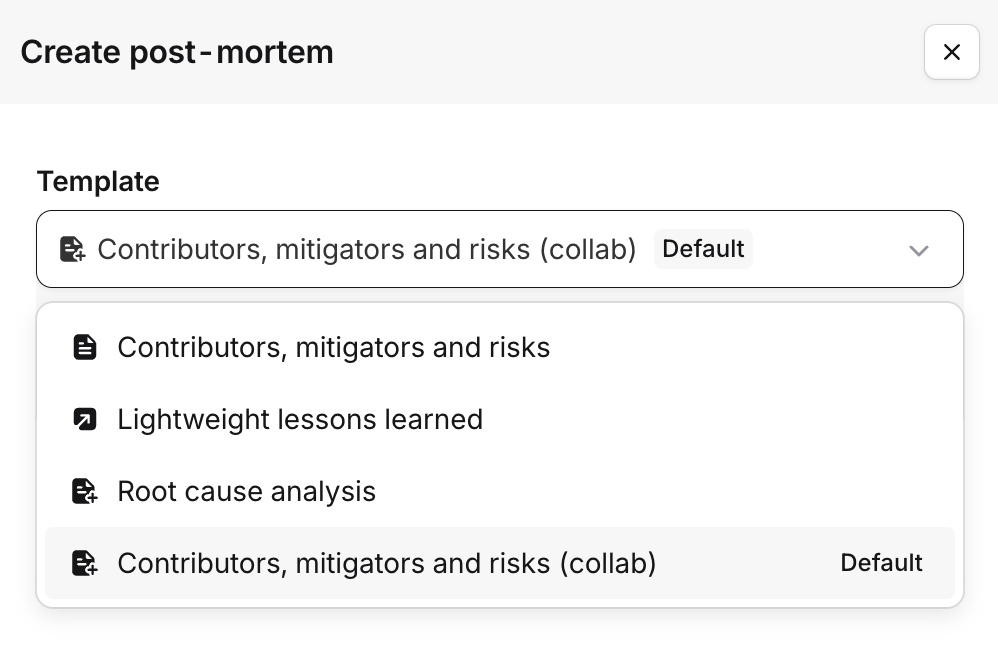998x648 pixels.
Task: Select "Contributors, mitigators and risks (collab)" list option
Action: coord(386,564)
